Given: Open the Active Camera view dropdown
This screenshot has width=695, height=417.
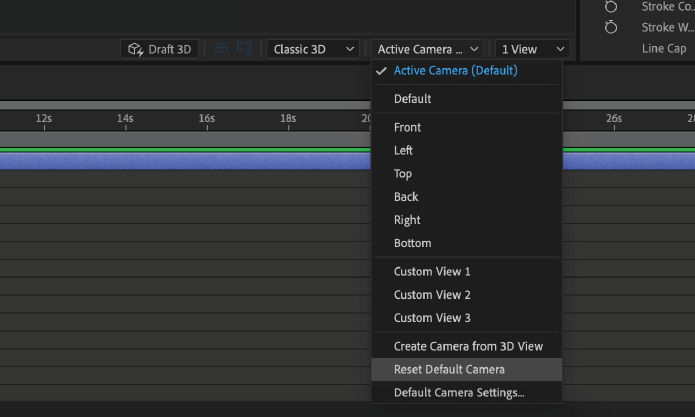Looking at the screenshot, I should tap(428, 49).
